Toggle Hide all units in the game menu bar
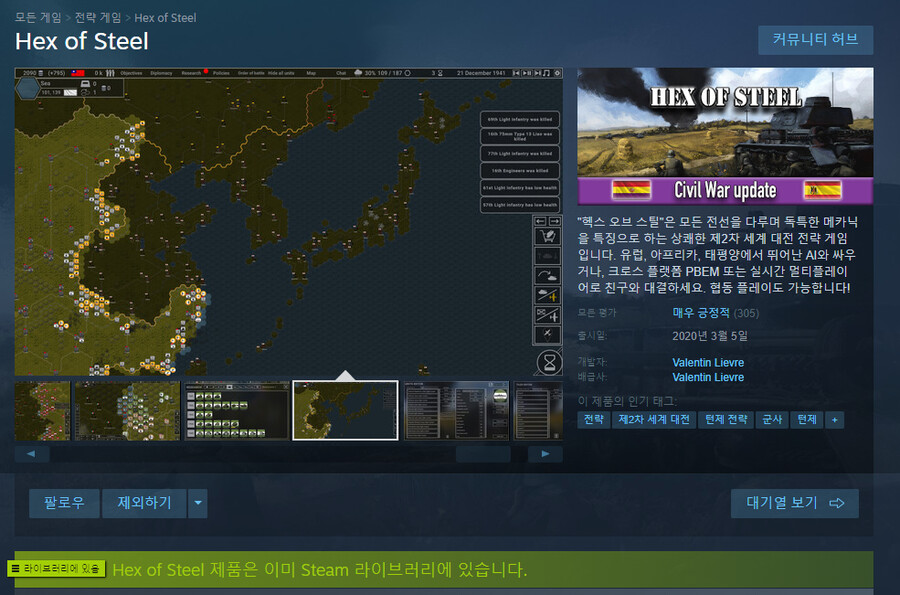 [x=281, y=74]
